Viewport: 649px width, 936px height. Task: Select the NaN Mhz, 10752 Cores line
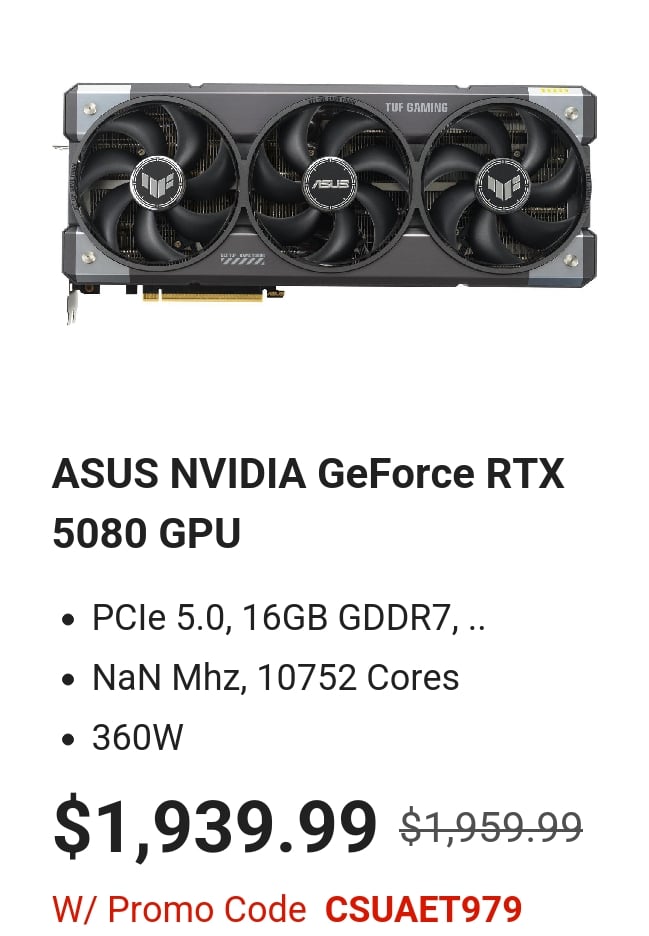(276, 678)
